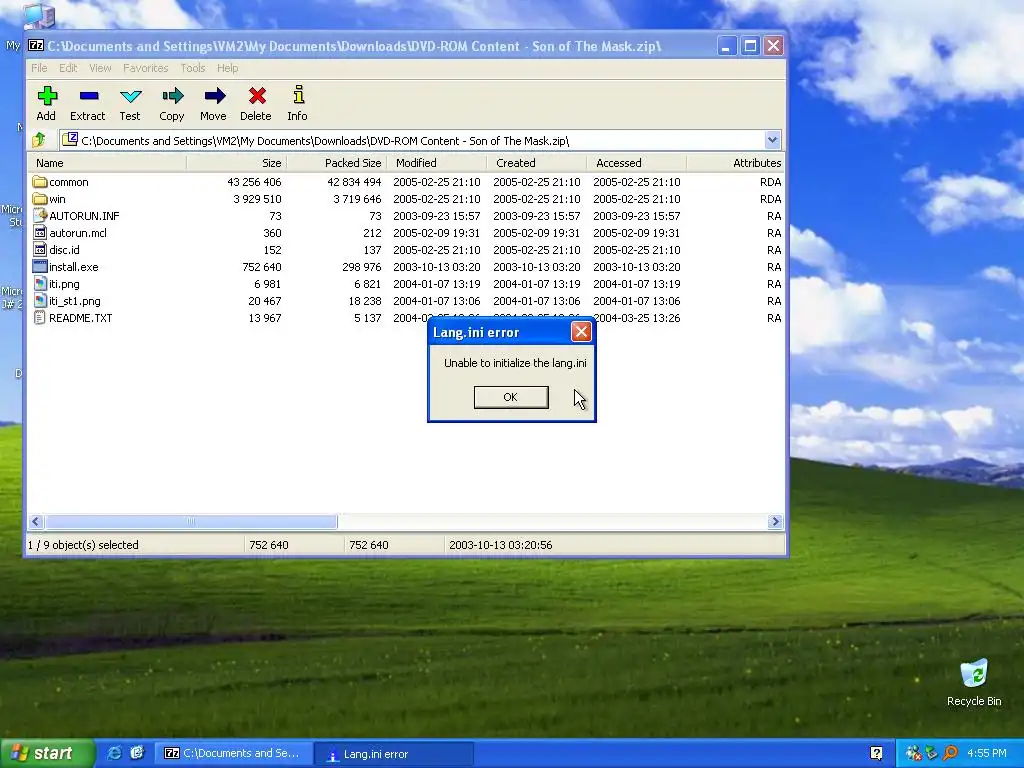Click the second Quick Launch icon
The height and width of the screenshot is (768, 1024).
coord(137,753)
